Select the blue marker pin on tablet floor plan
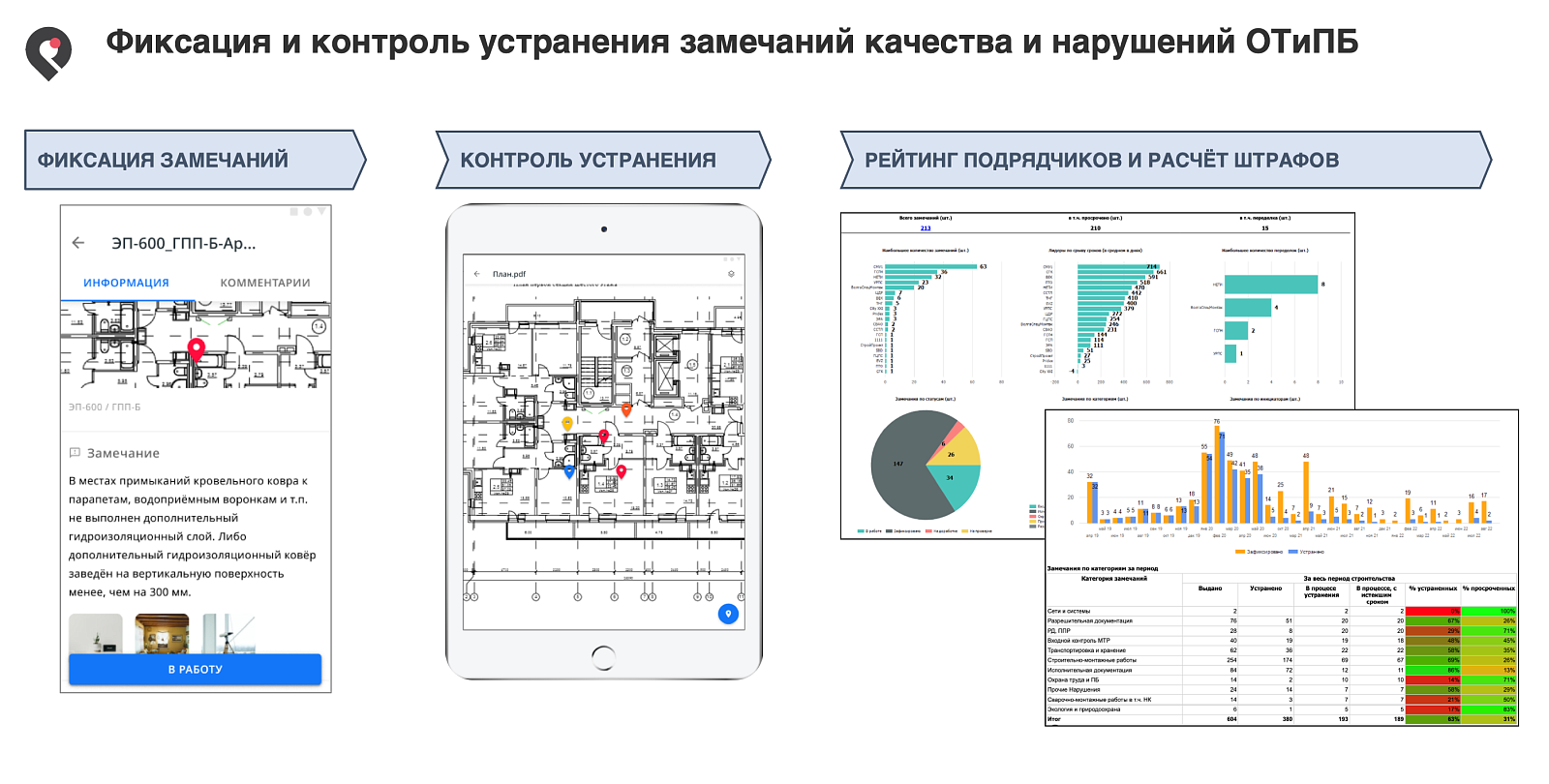Screen dimensions: 1549x784 pyautogui.click(x=569, y=471)
